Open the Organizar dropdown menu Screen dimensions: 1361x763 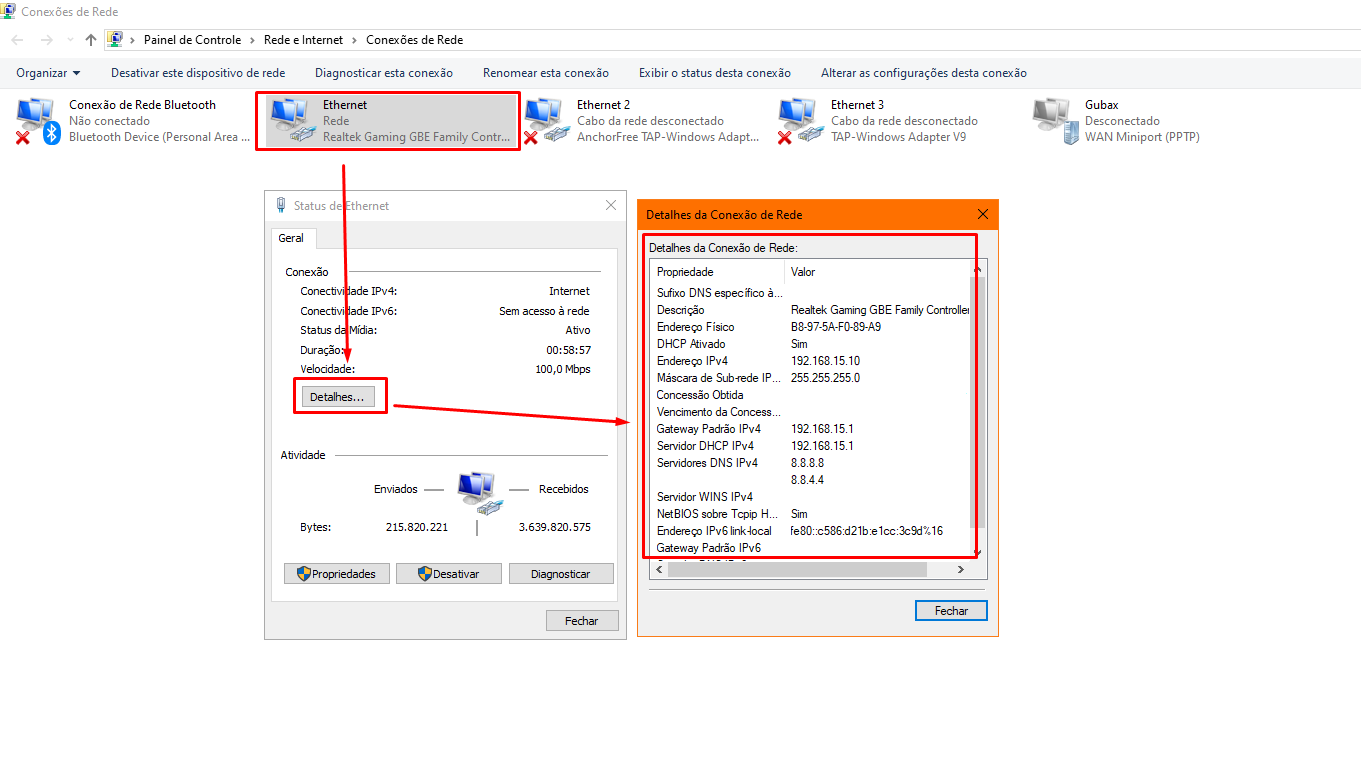48,73
